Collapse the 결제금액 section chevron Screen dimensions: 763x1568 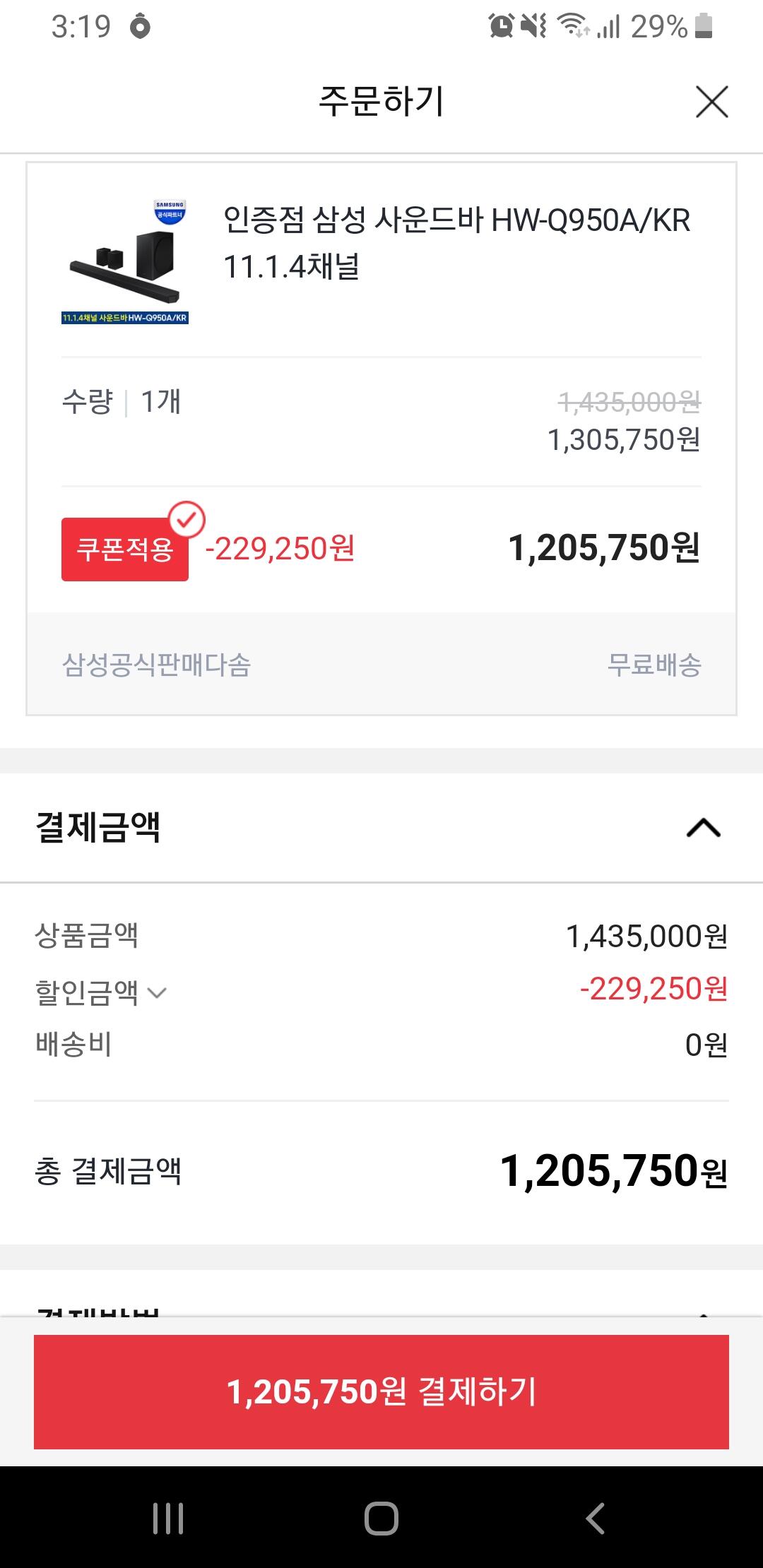click(x=703, y=828)
